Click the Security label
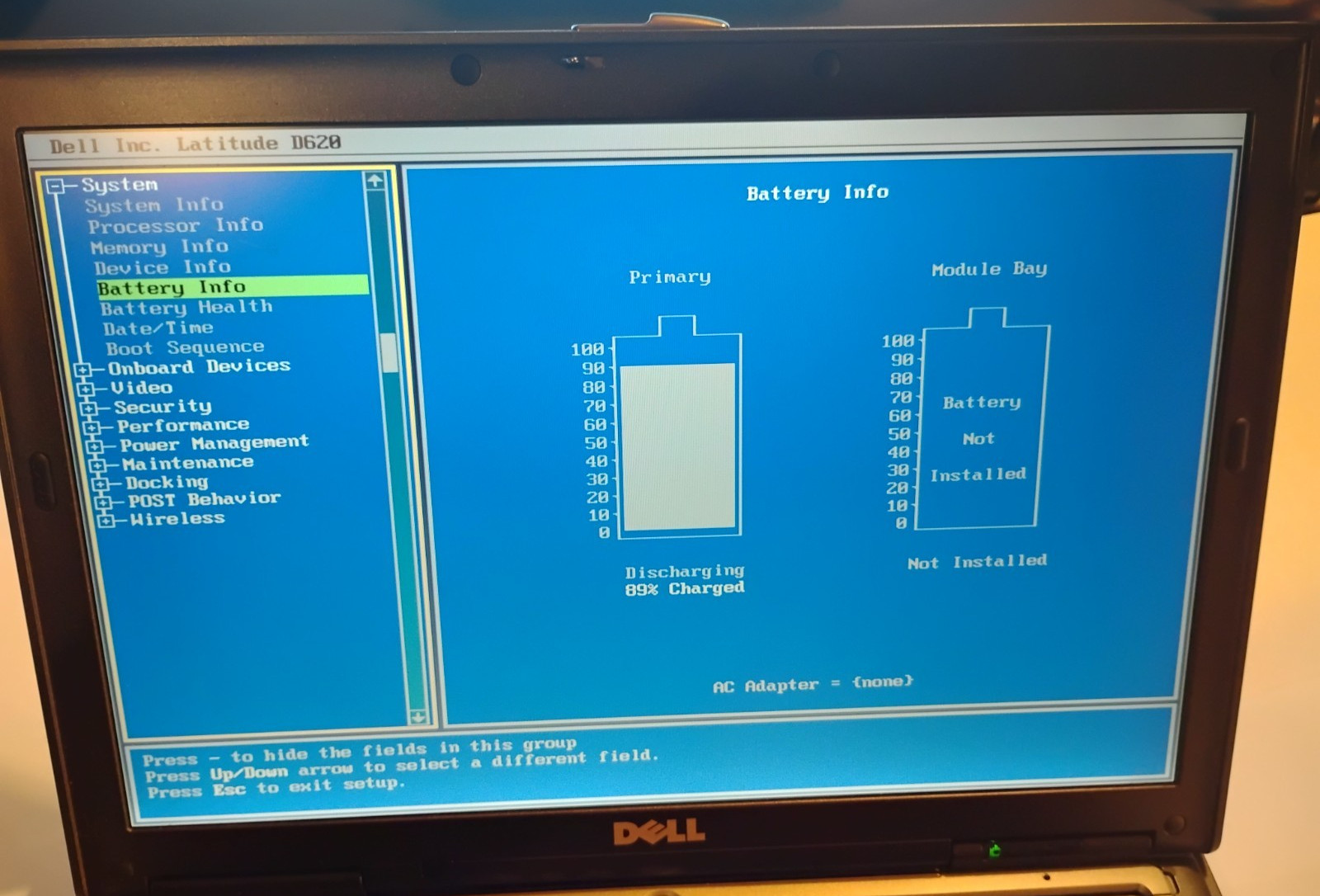Screen dimensions: 1320x896 point(163,407)
